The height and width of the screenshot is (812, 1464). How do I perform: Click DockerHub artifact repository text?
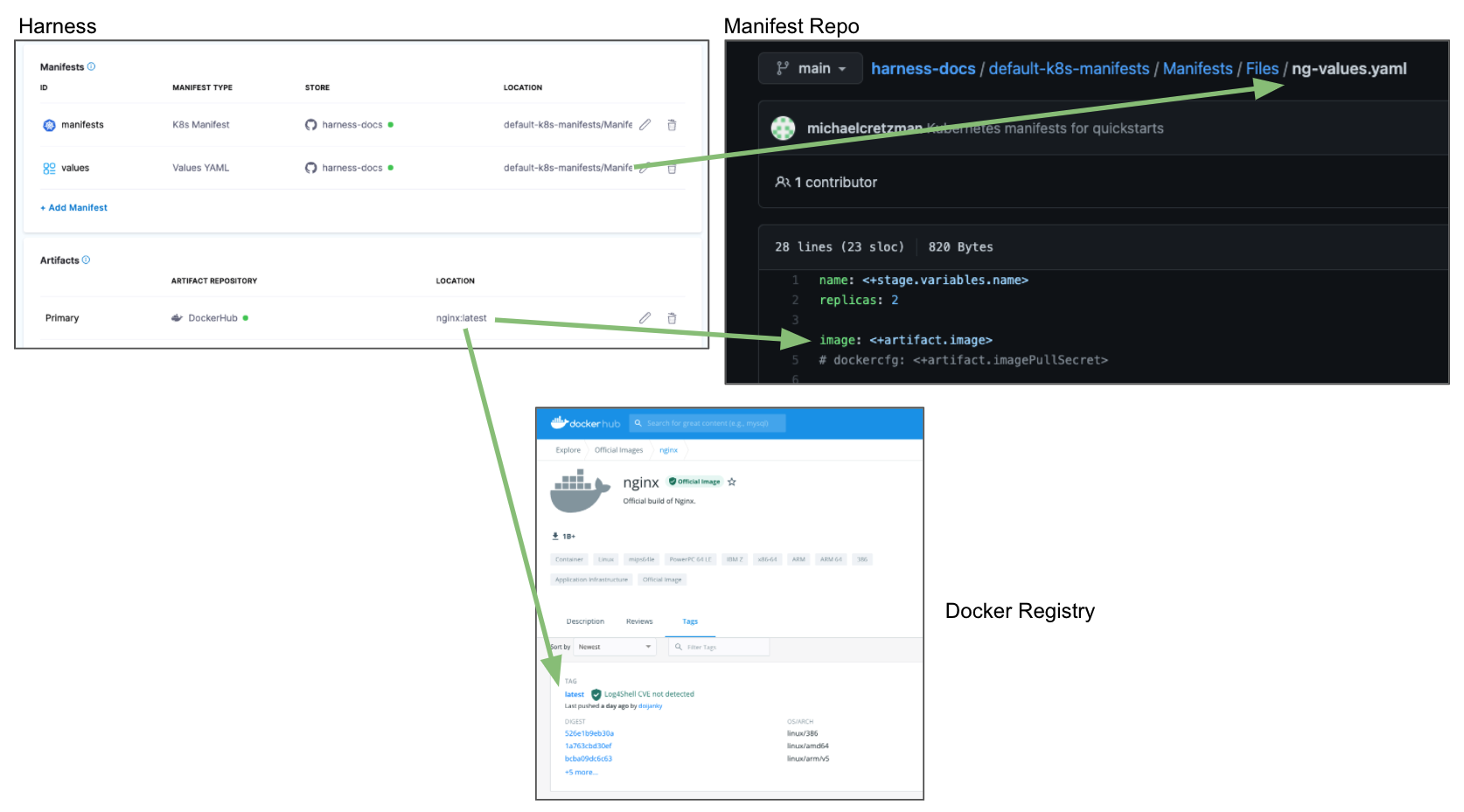213,318
